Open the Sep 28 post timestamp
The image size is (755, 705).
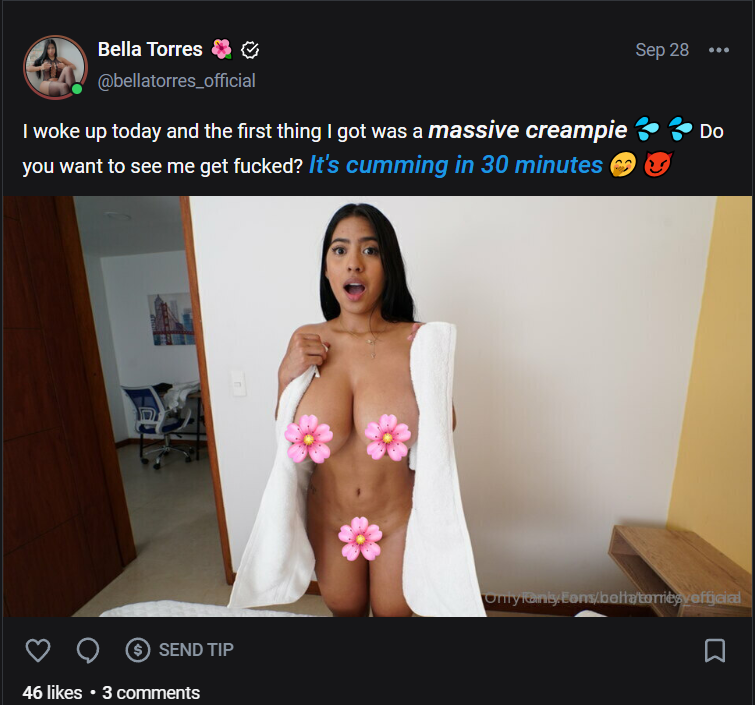click(x=662, y=50)
